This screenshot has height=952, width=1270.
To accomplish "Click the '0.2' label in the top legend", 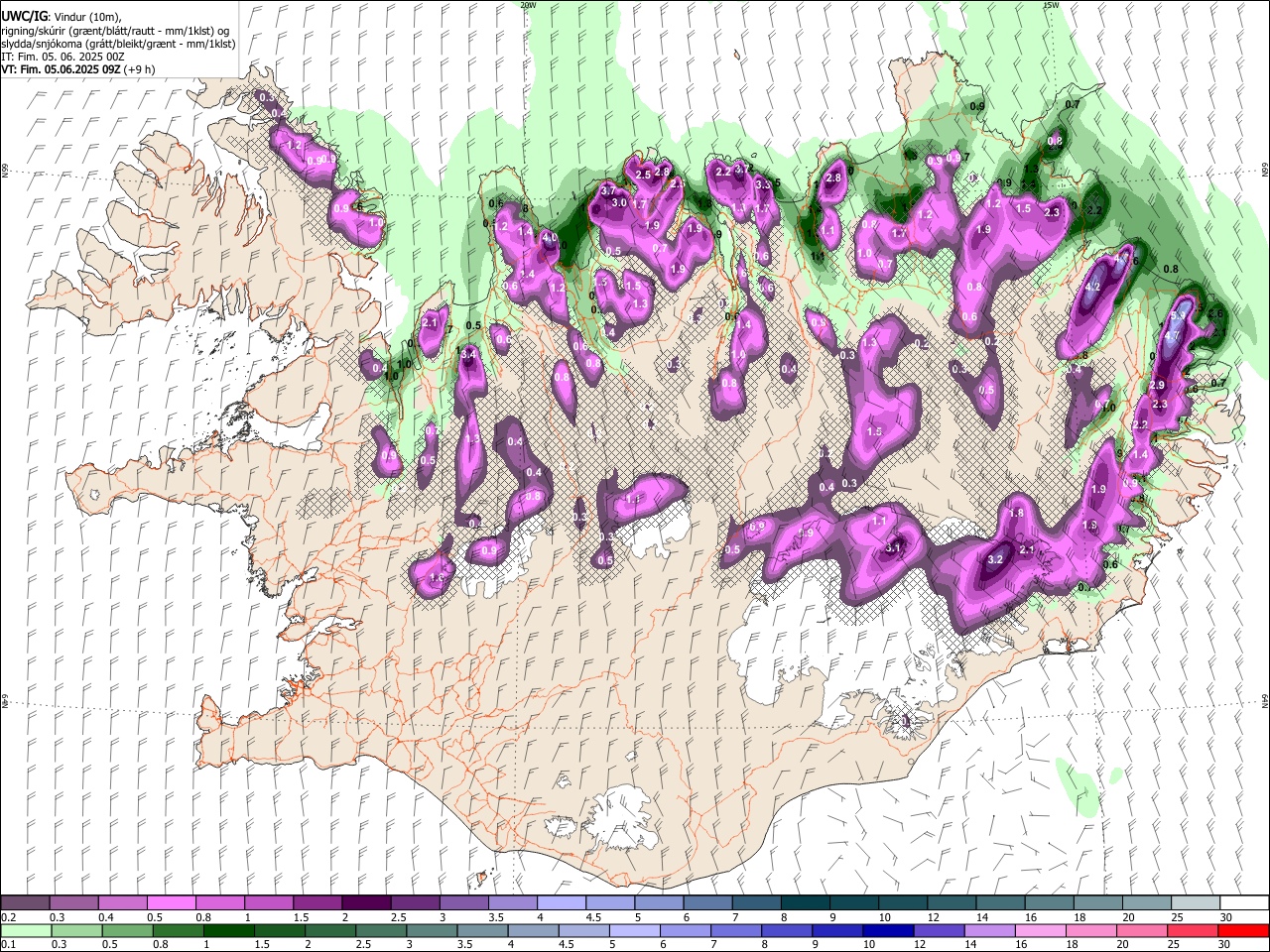I will 8,917.
